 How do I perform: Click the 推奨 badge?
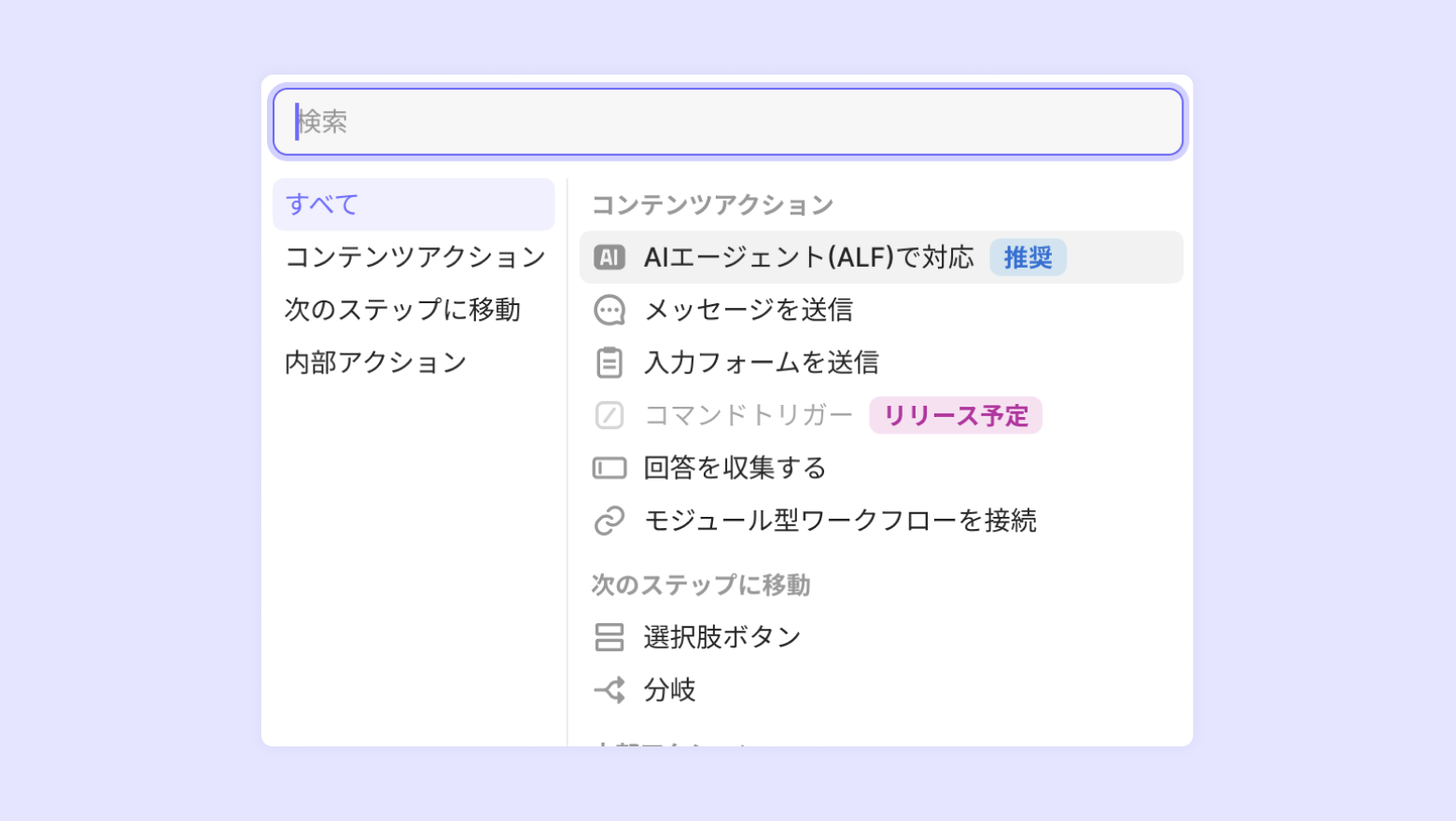[x=1028, y=257]
